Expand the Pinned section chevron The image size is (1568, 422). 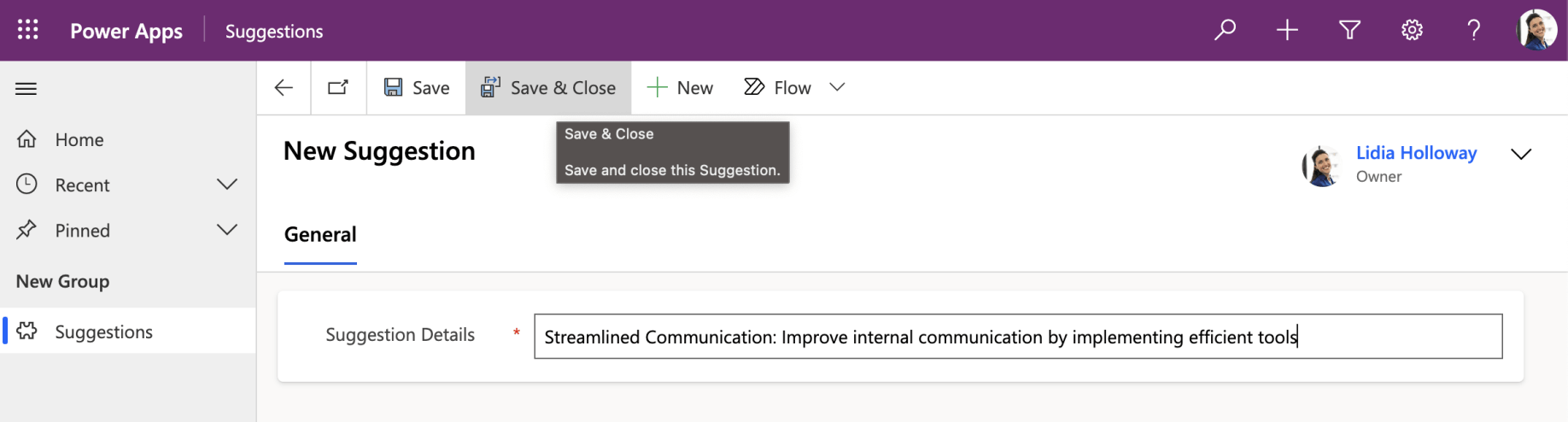(227, 230)
